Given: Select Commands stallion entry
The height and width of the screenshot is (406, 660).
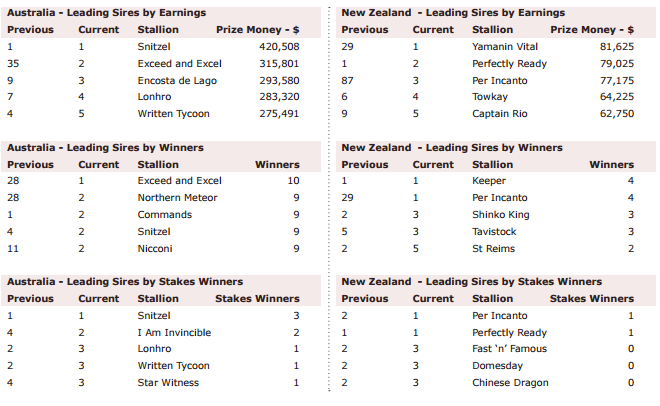Looking at the screenshot, I should point(165,215).
